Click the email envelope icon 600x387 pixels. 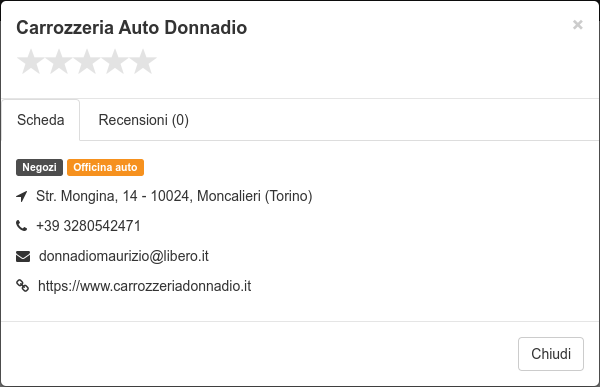23,256
